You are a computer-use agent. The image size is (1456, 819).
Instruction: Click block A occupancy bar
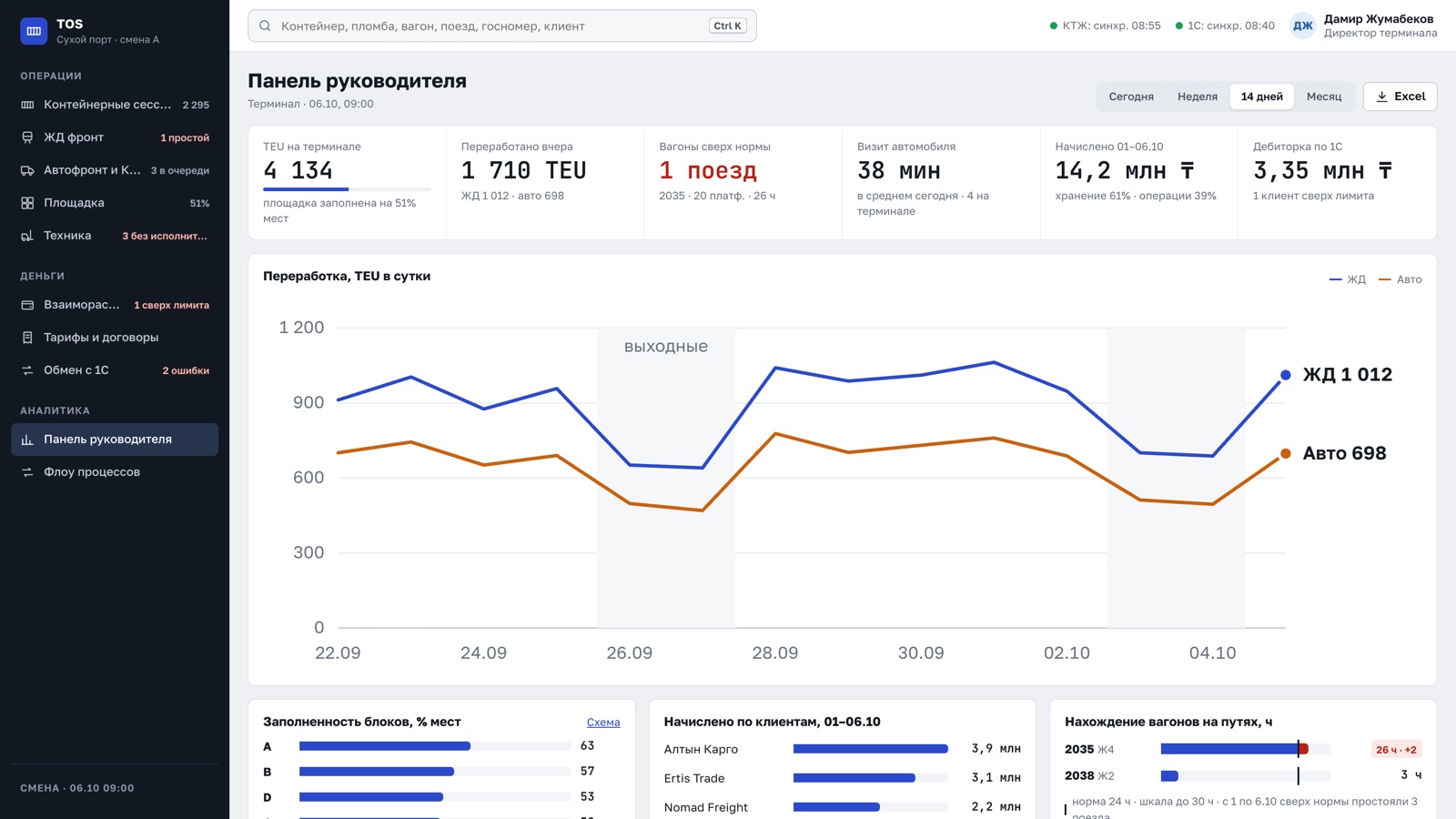[x=435, y=746]
